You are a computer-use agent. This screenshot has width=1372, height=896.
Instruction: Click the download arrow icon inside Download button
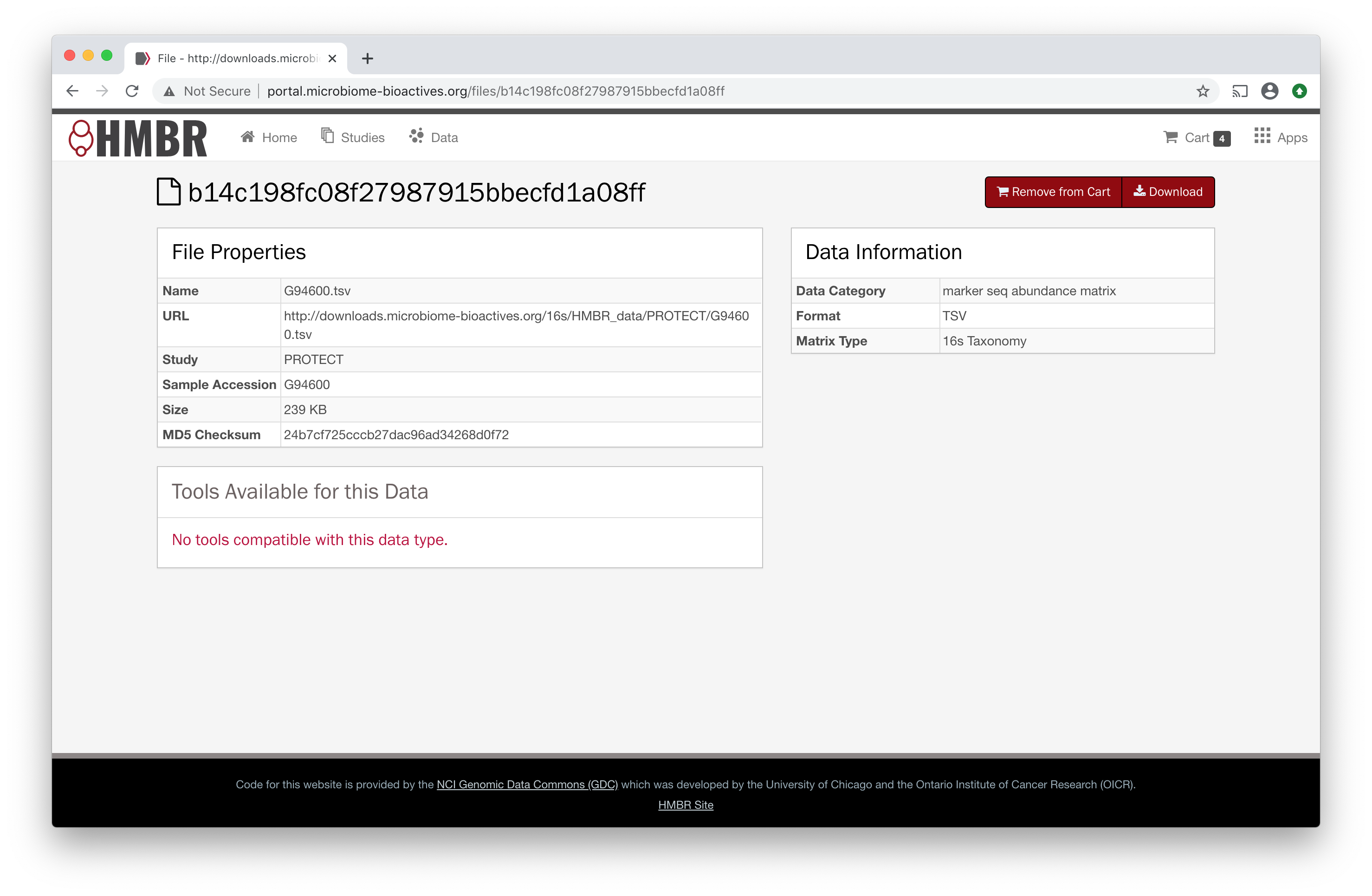1139,191
